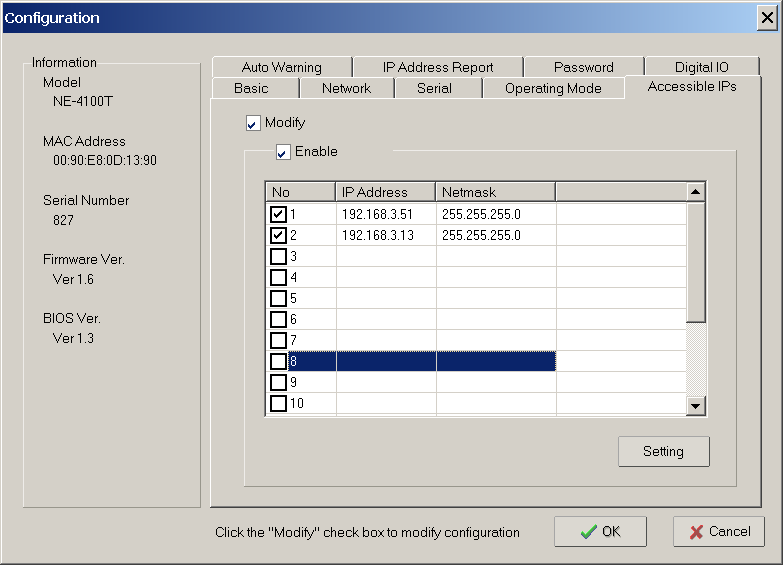Open the Digital IO tab
The height and width of the screenshot is (565, 783).
(x=702, y=67)
